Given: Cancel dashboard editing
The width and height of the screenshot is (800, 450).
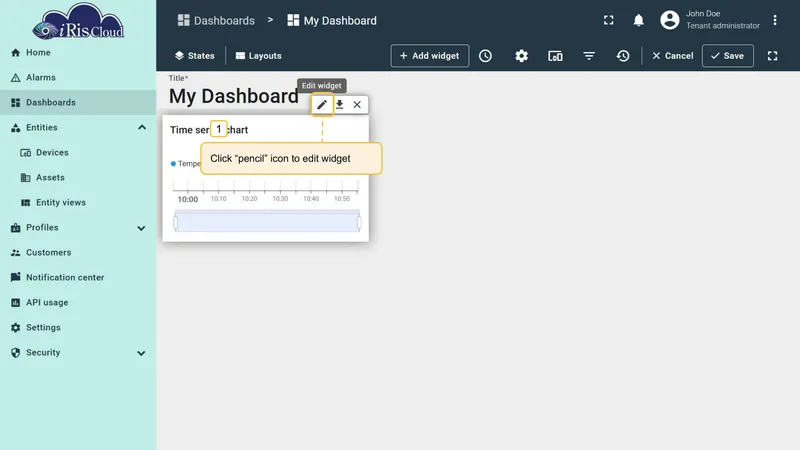Looking at the screenshot, I should click(672, 56).
